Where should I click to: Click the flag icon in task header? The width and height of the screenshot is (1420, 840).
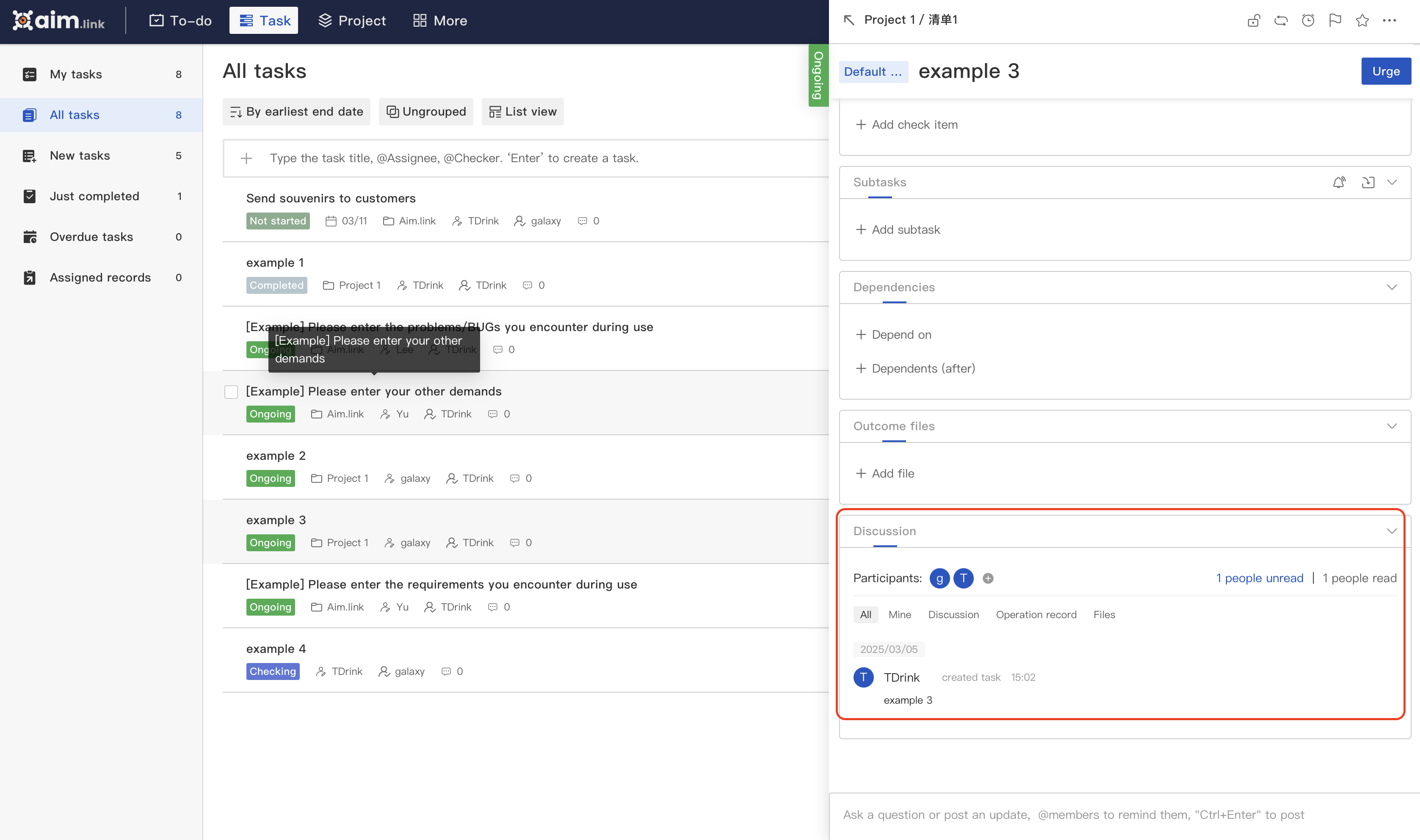pyautogui.click(x=1335, y=21)
